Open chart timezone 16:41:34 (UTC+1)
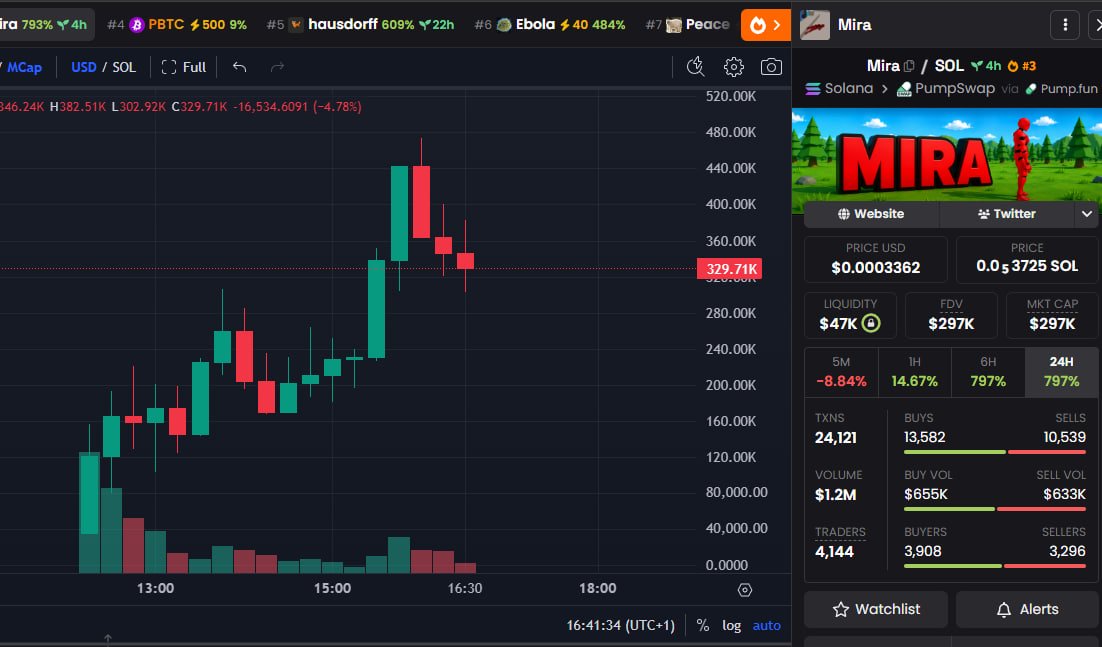This screenshot has height=647, width=1102. [621, 625]
